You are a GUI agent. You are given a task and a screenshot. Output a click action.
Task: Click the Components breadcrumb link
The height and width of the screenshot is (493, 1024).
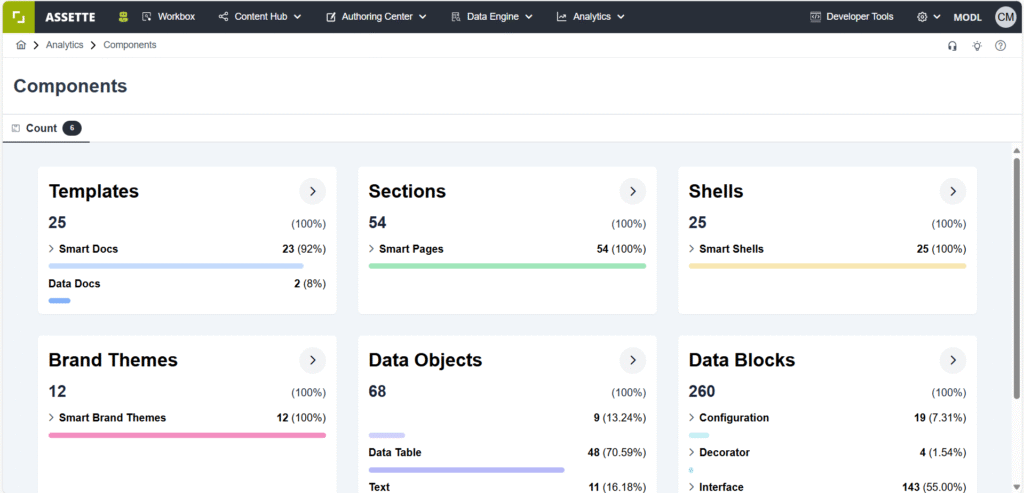pos(130,45)
